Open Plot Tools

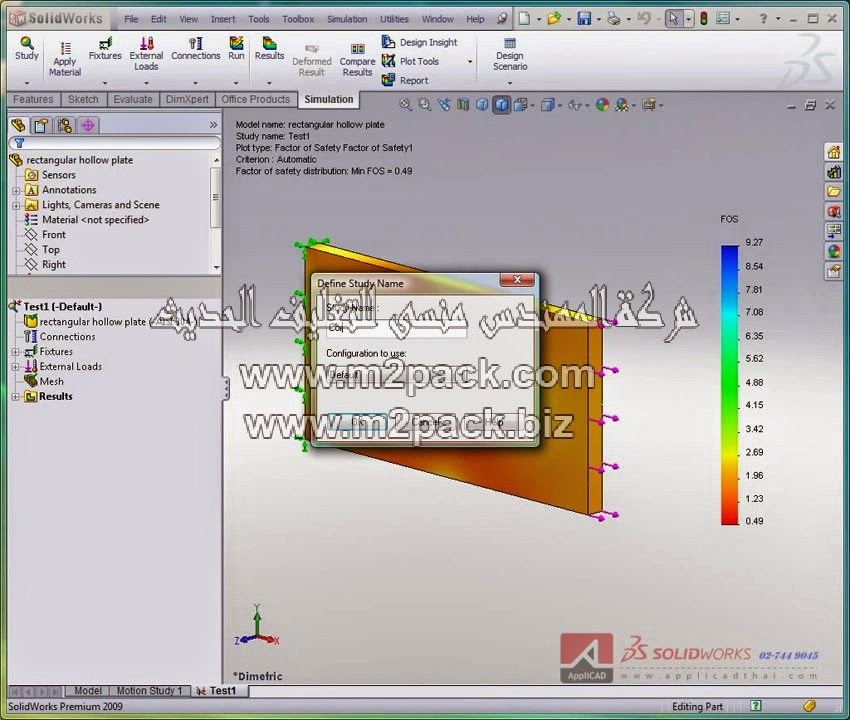tap(410, 61)
